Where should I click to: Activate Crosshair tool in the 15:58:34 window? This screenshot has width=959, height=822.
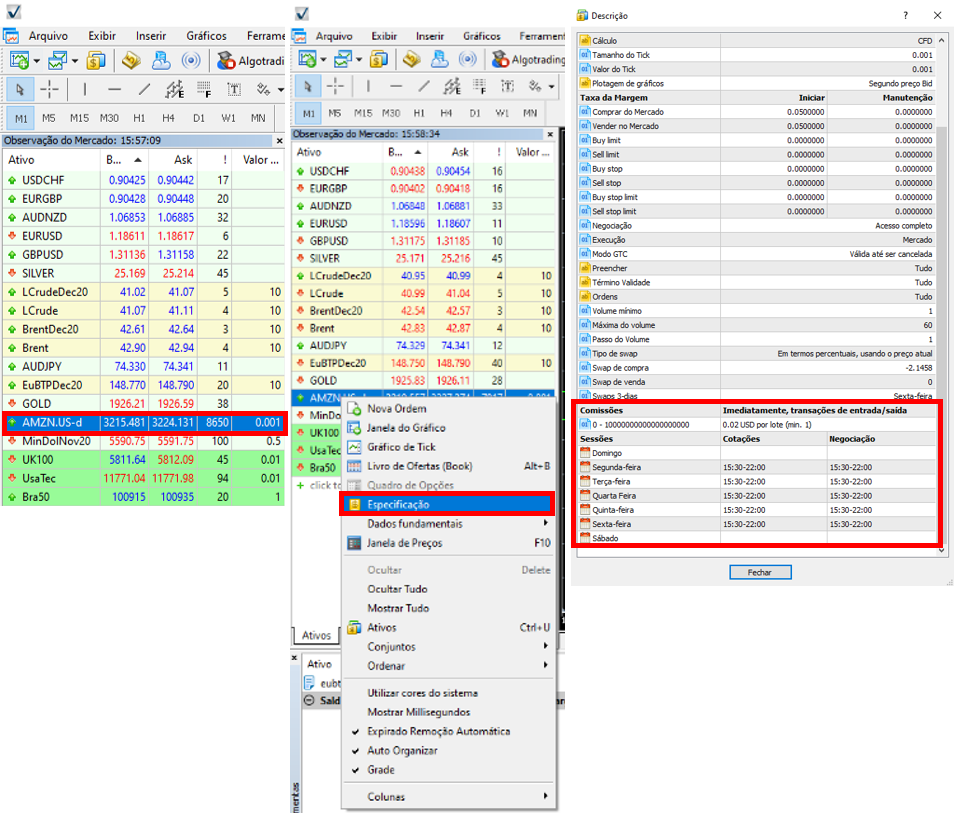click(x=336, y=86)
